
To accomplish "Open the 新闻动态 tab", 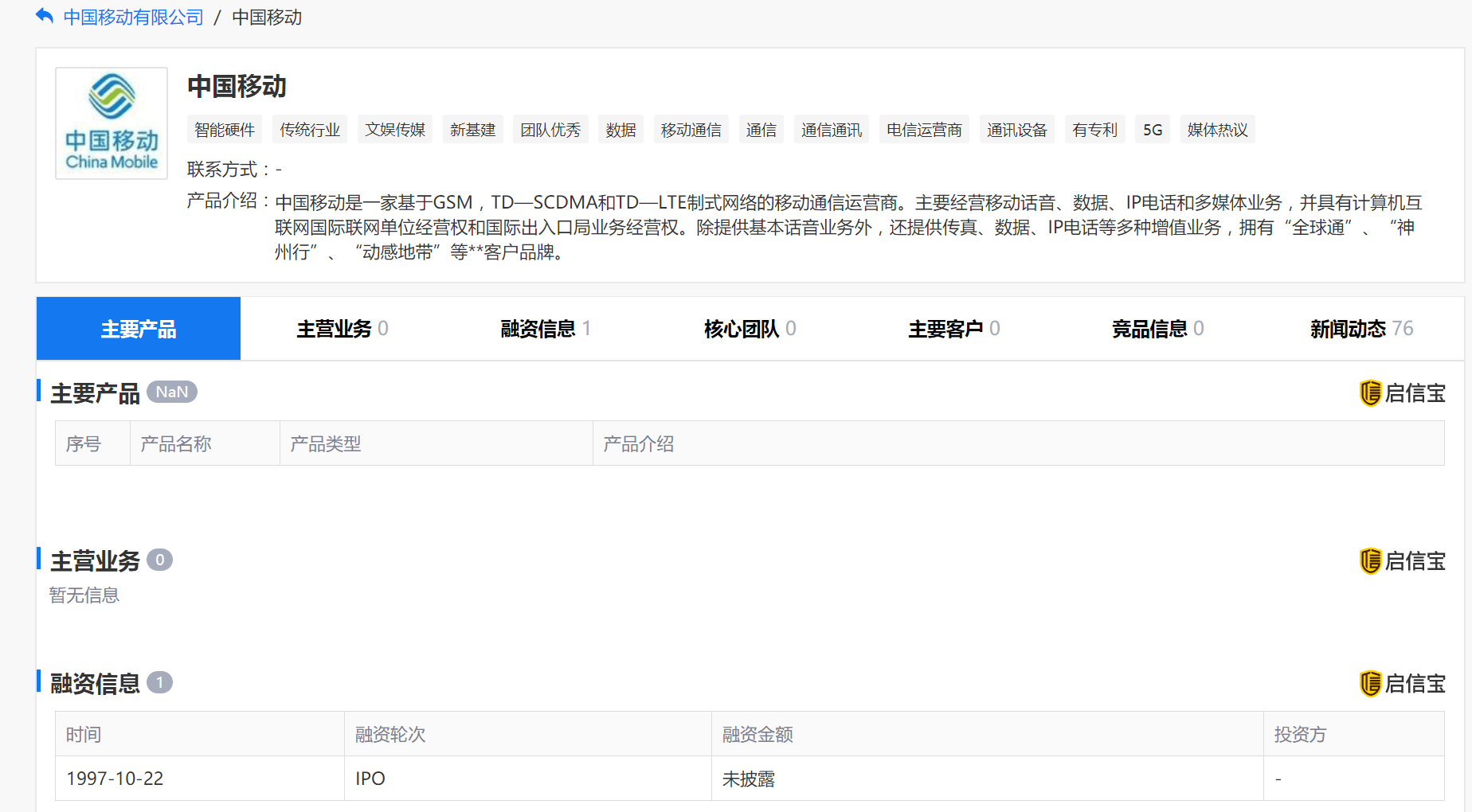I will [1362, 329].
